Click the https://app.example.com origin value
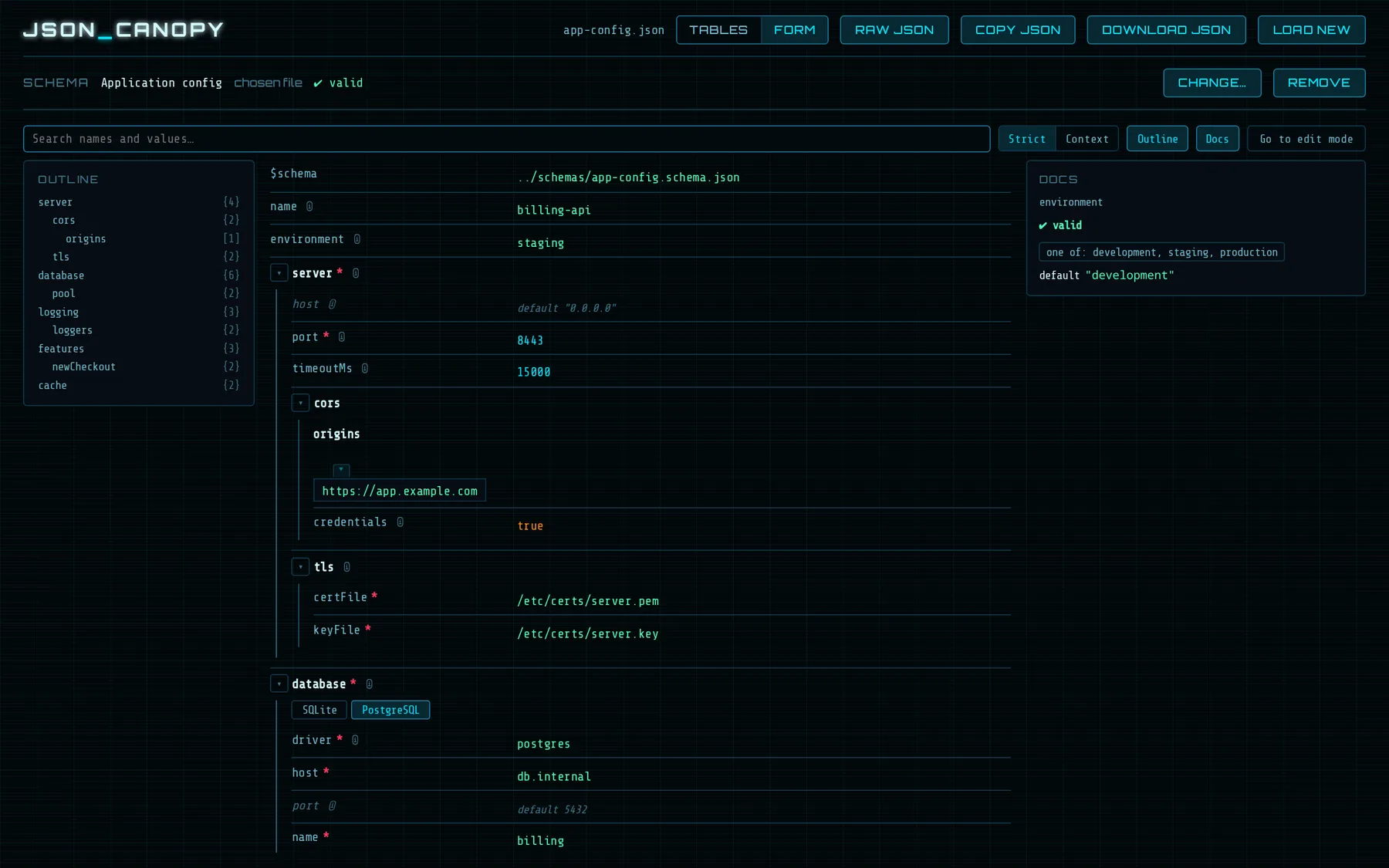 (x=400, y=491)
